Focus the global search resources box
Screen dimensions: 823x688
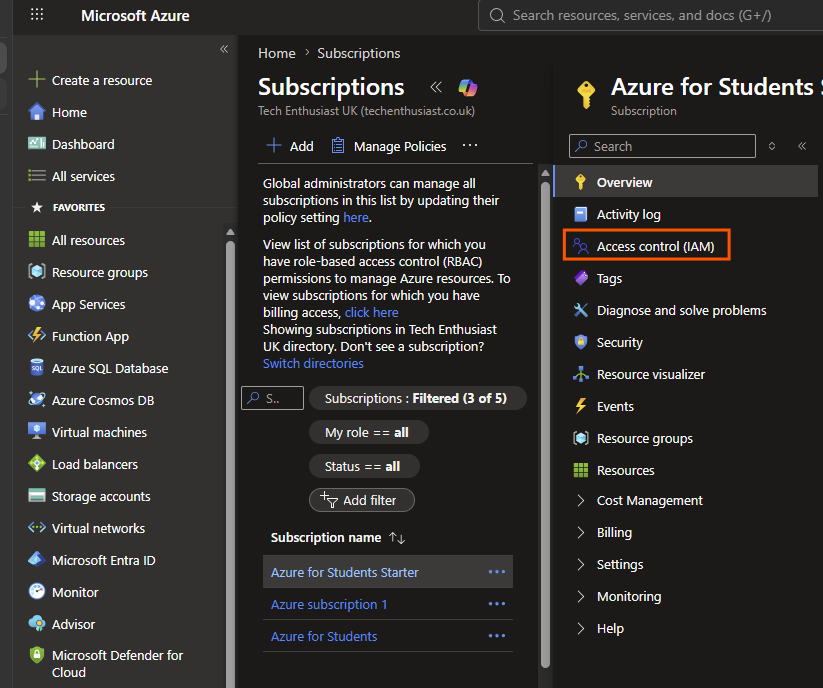click(651, 15)
